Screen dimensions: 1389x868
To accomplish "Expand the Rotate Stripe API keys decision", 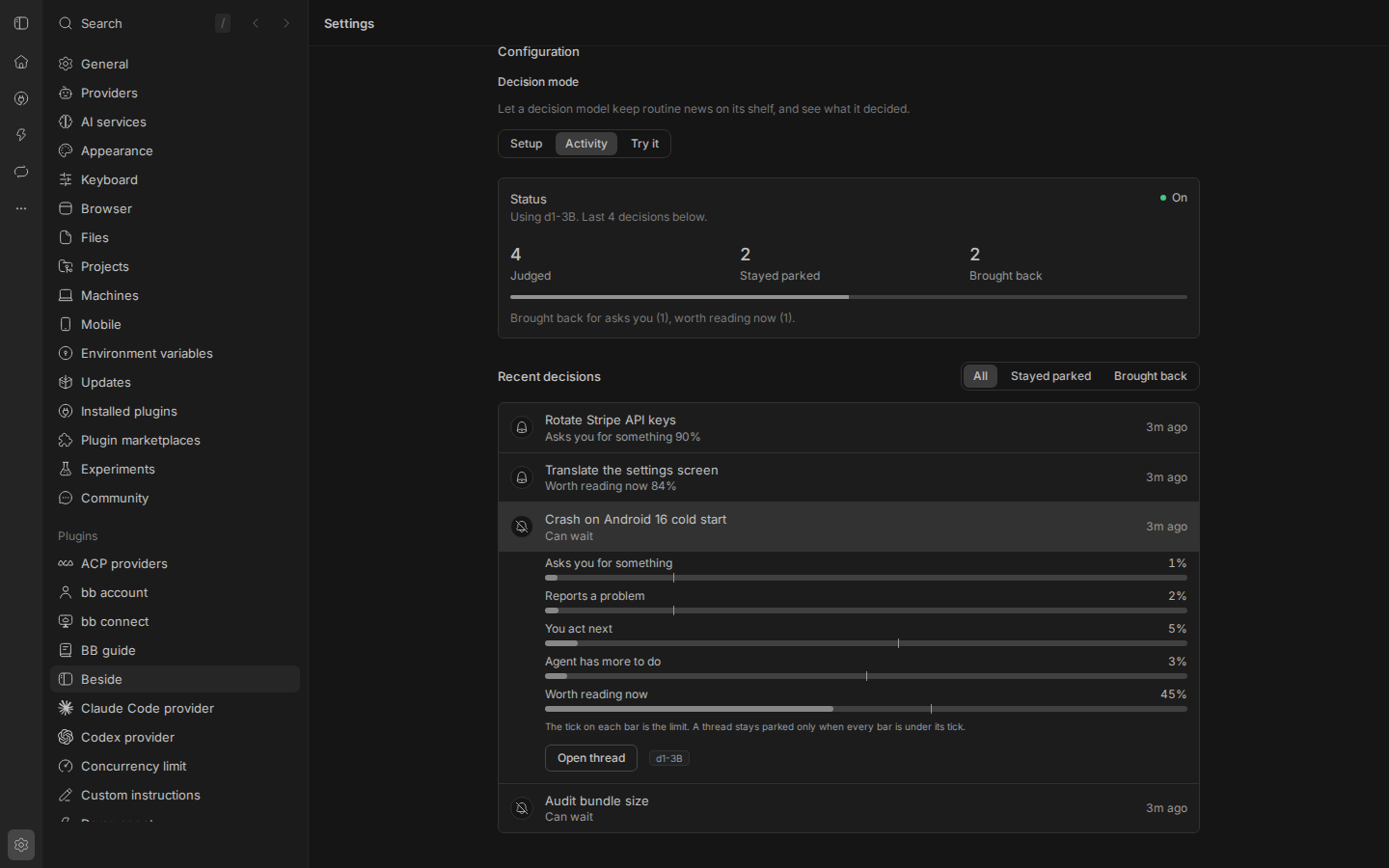I will (x=849, y=427).
